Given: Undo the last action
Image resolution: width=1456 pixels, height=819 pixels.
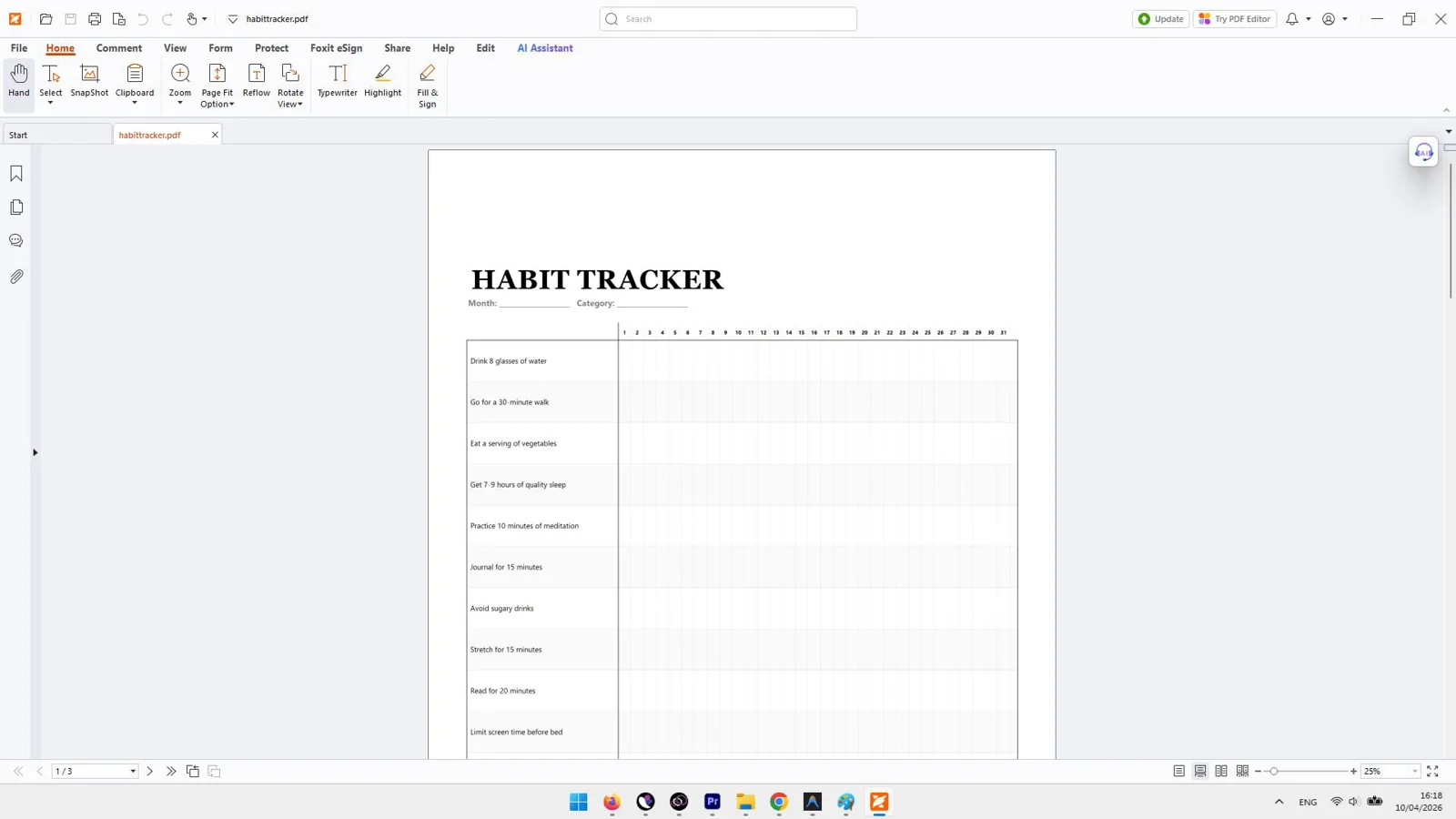Looking at the screenshot, I should click(143, 19).
